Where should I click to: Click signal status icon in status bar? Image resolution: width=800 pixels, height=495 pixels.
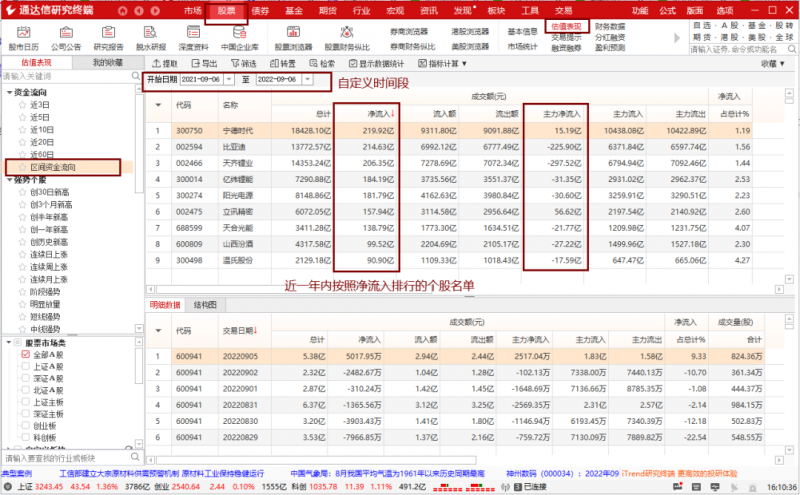tap(506, 487)
